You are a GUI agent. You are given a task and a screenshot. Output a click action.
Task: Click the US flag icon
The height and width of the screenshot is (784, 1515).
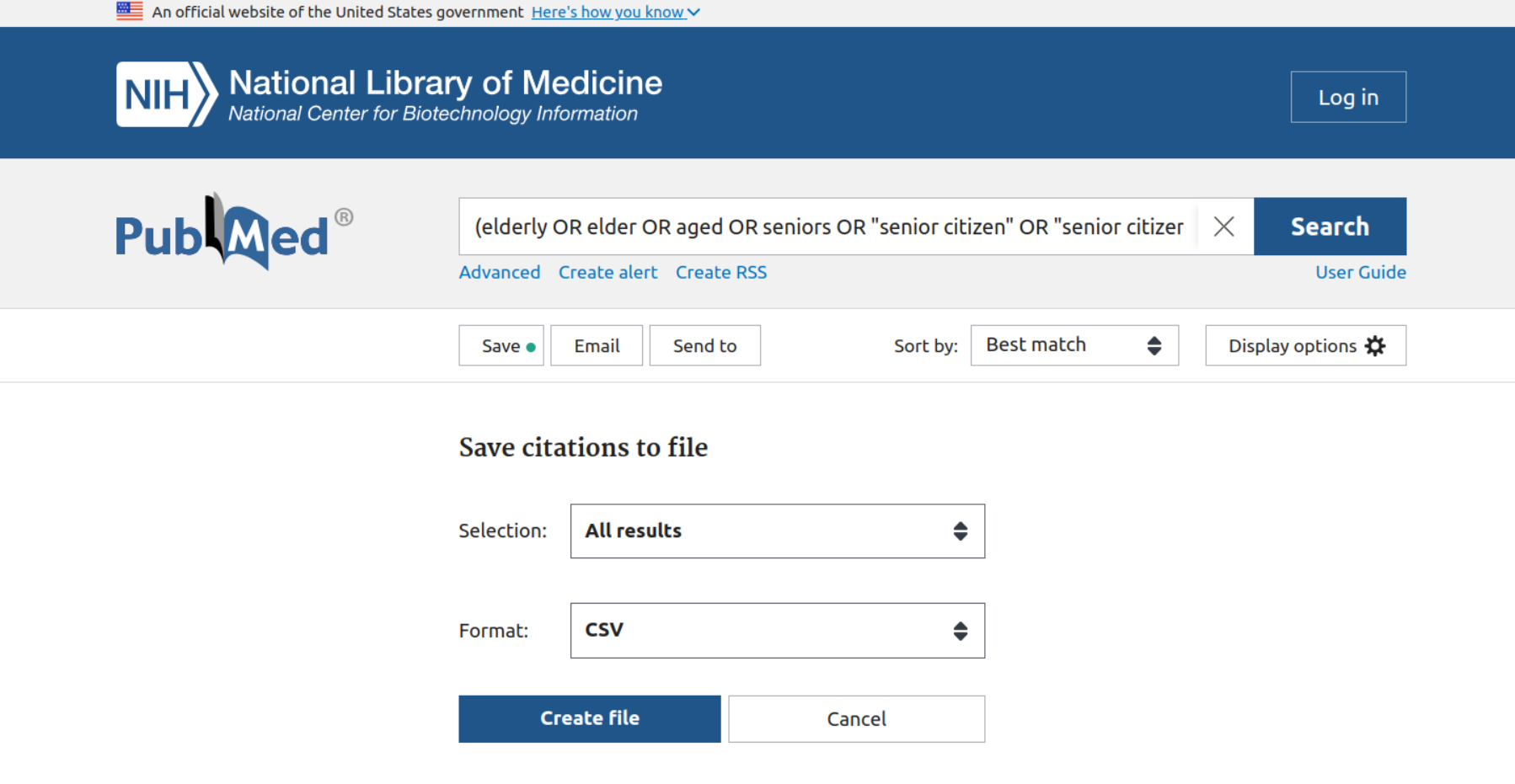pyautogui.click(x=130, y=12)
